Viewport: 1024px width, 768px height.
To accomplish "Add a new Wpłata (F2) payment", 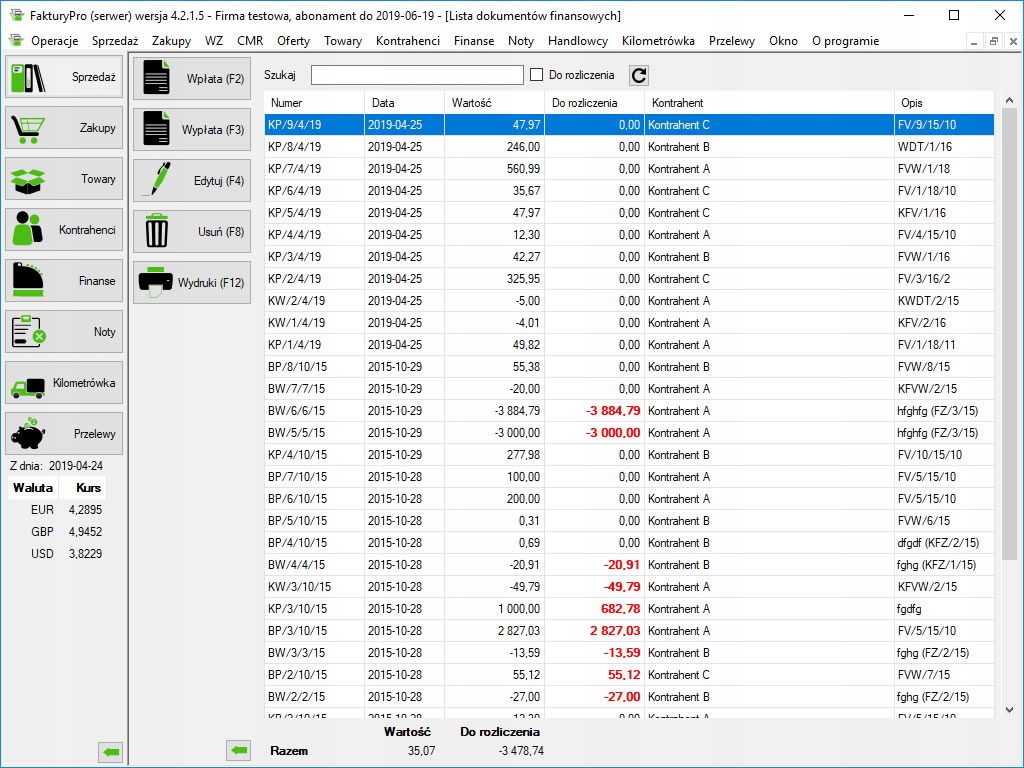I will pos(192,79).
